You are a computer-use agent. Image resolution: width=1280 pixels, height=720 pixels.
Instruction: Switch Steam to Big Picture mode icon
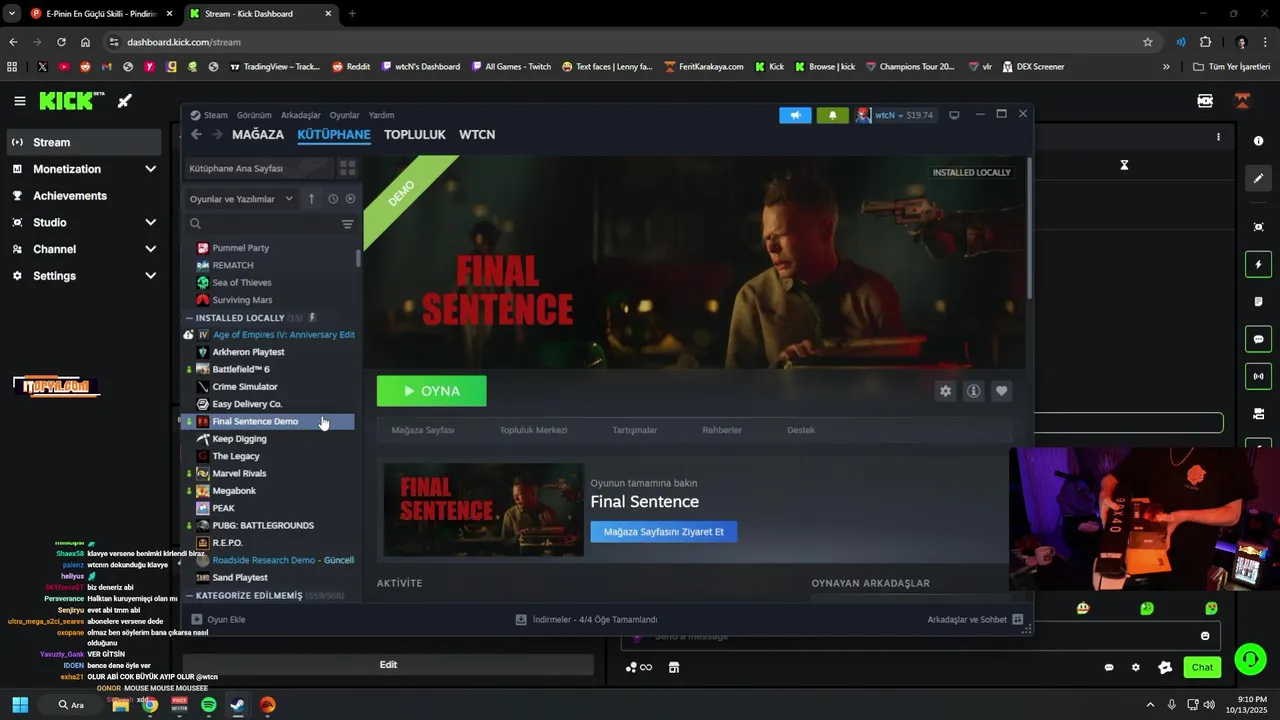coord(954,115)
